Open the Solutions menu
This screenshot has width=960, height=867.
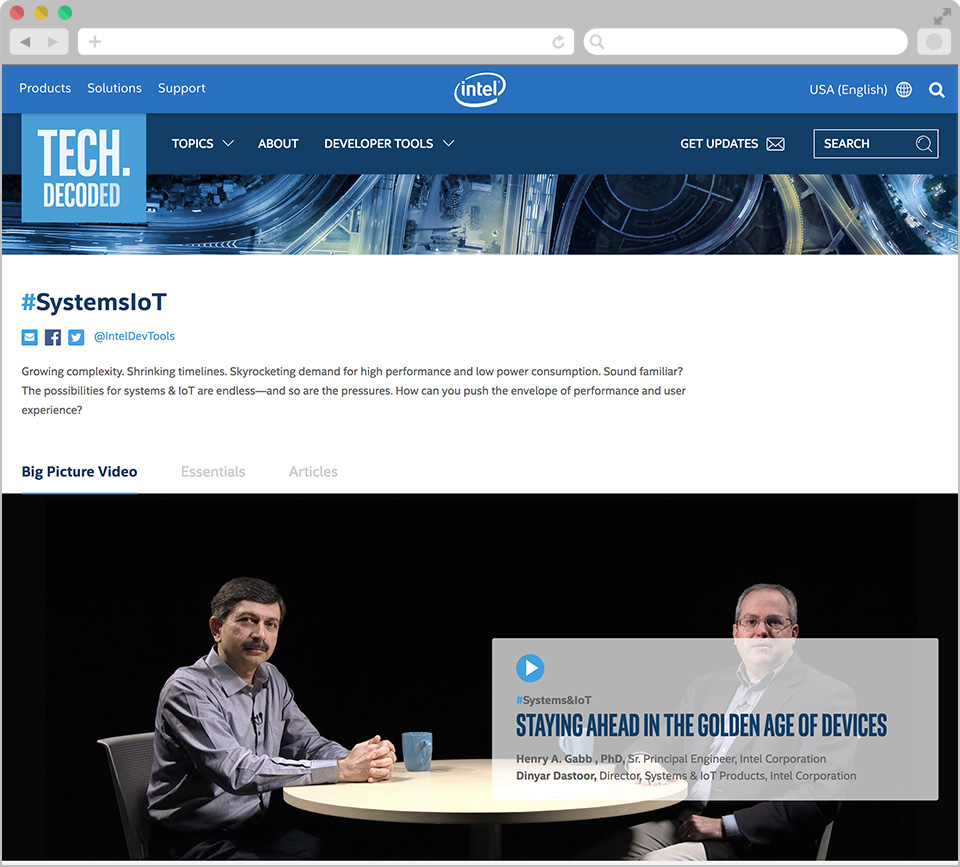point(114,88)
